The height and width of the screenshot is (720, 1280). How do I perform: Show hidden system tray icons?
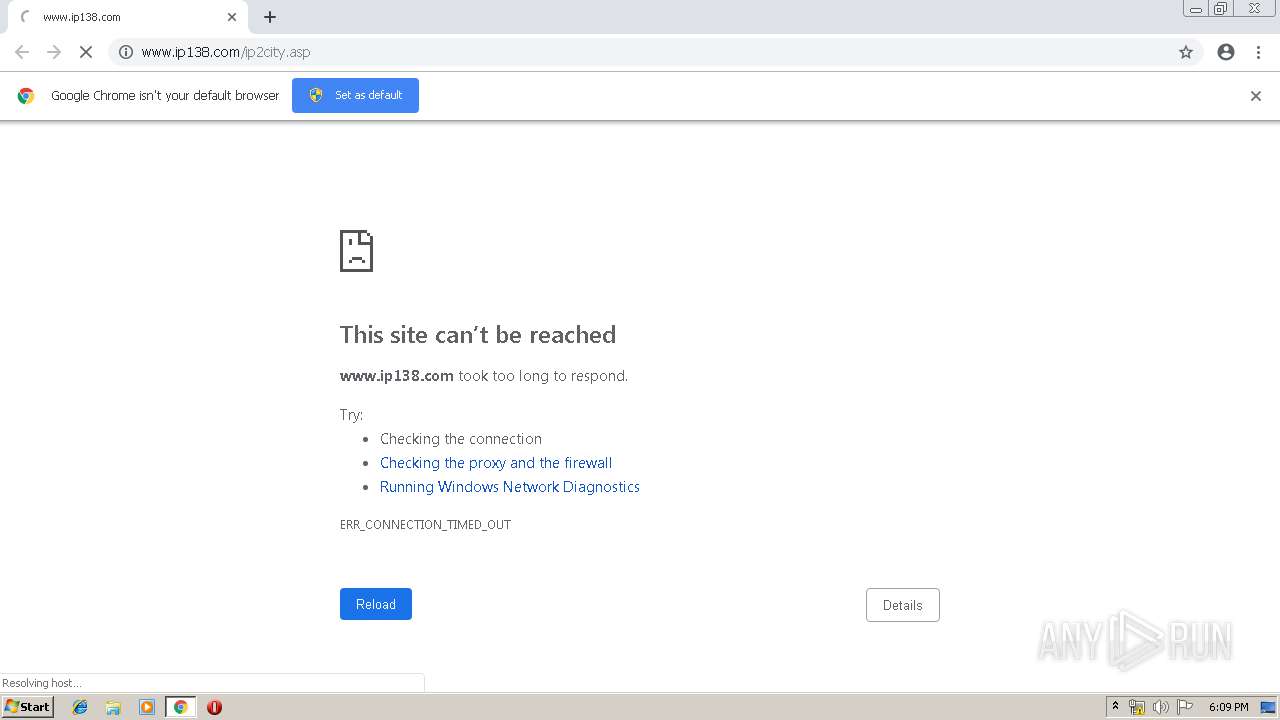point(1116,707)
